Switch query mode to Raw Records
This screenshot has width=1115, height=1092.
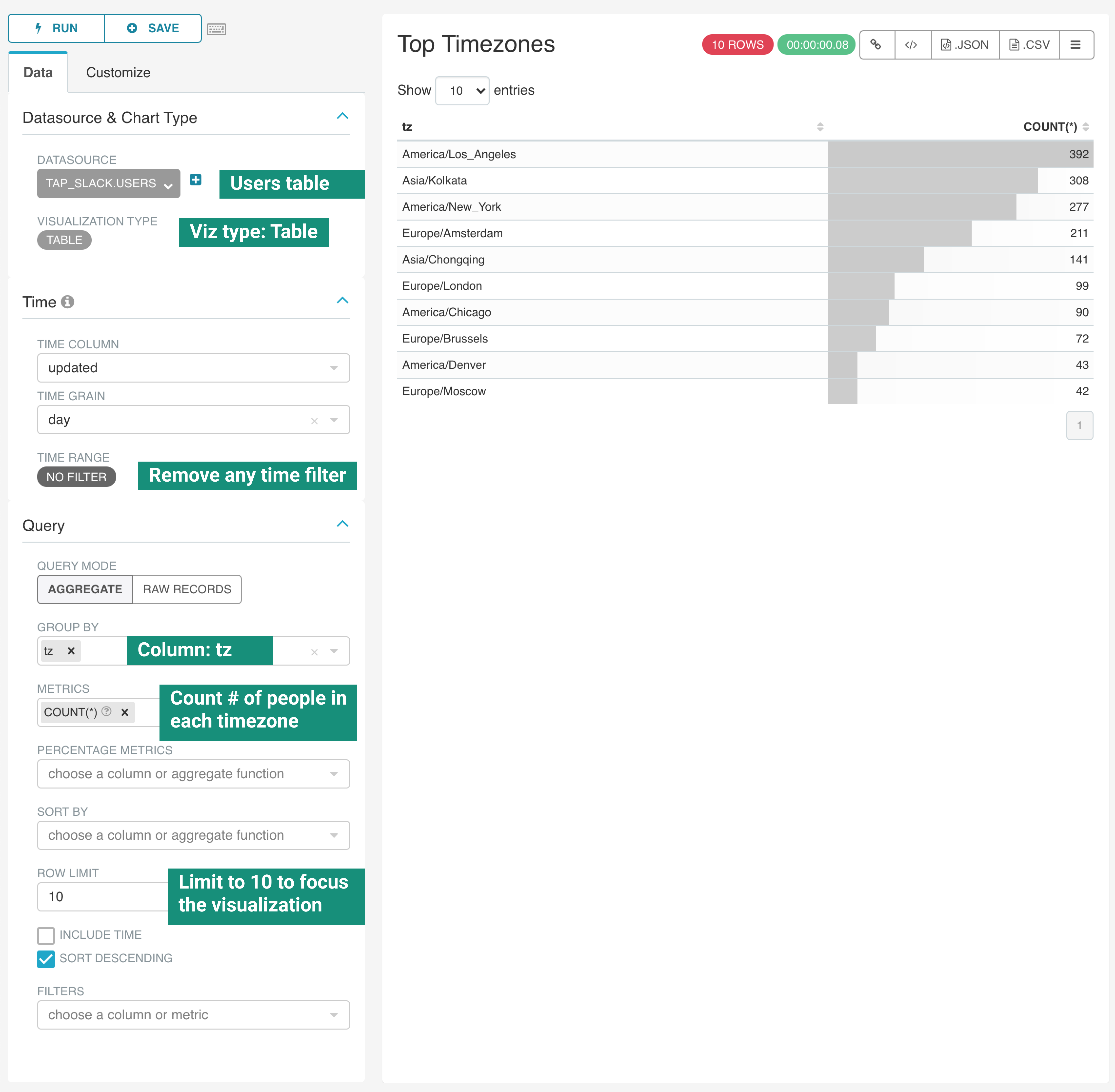point(187,589)
